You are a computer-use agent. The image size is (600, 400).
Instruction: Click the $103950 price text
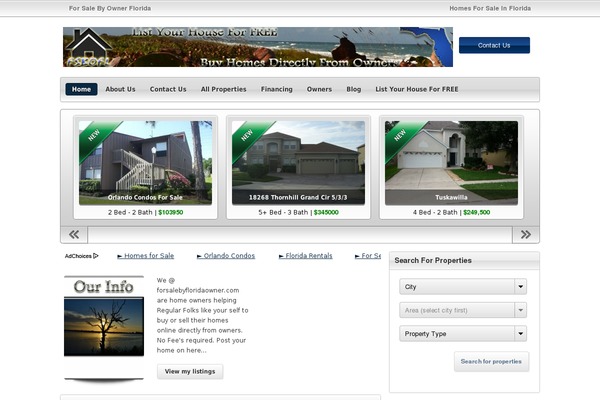171,212
